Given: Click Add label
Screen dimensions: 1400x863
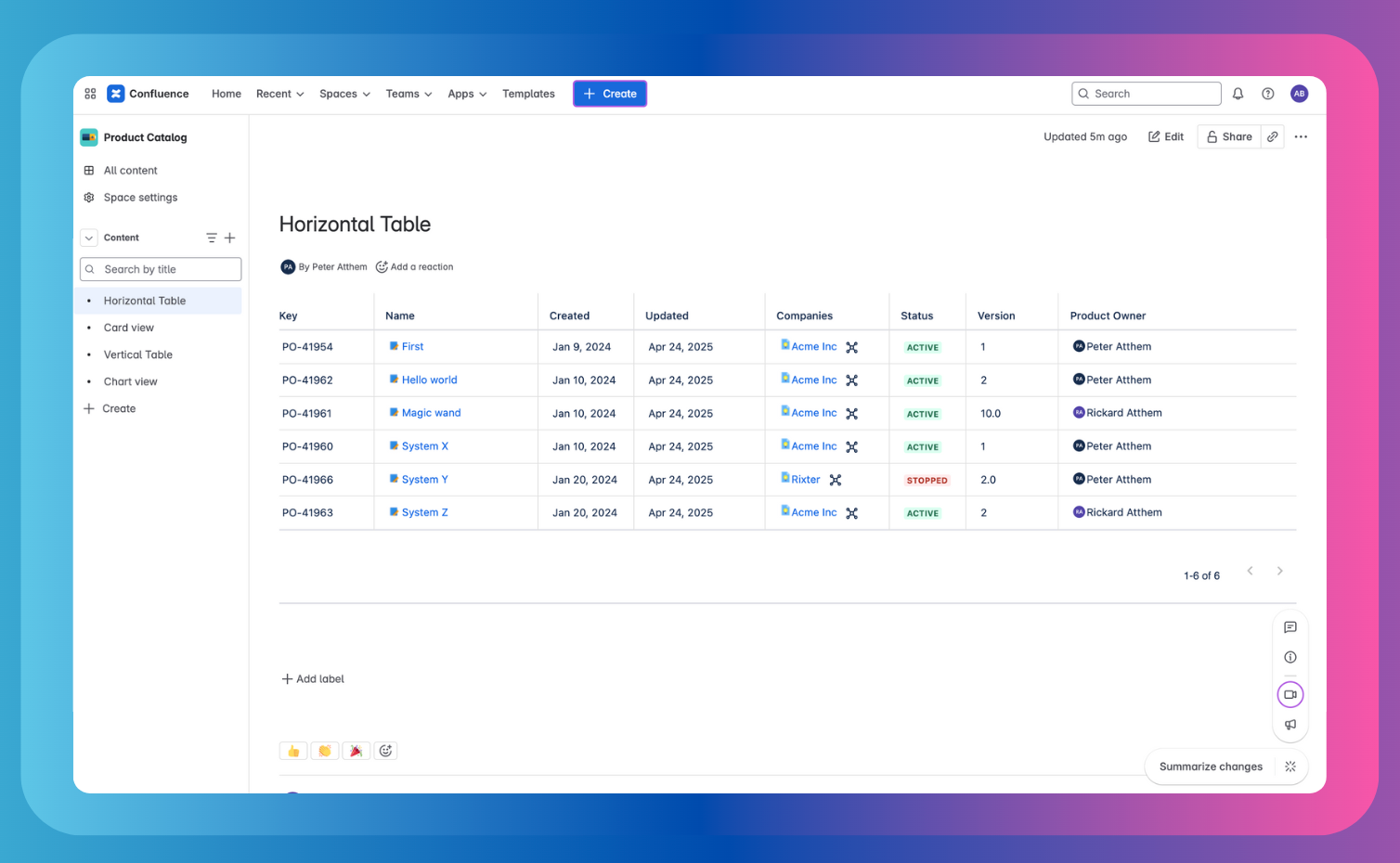Looking at the screenshot, I should pyautogui.click(x=313, y=679).
